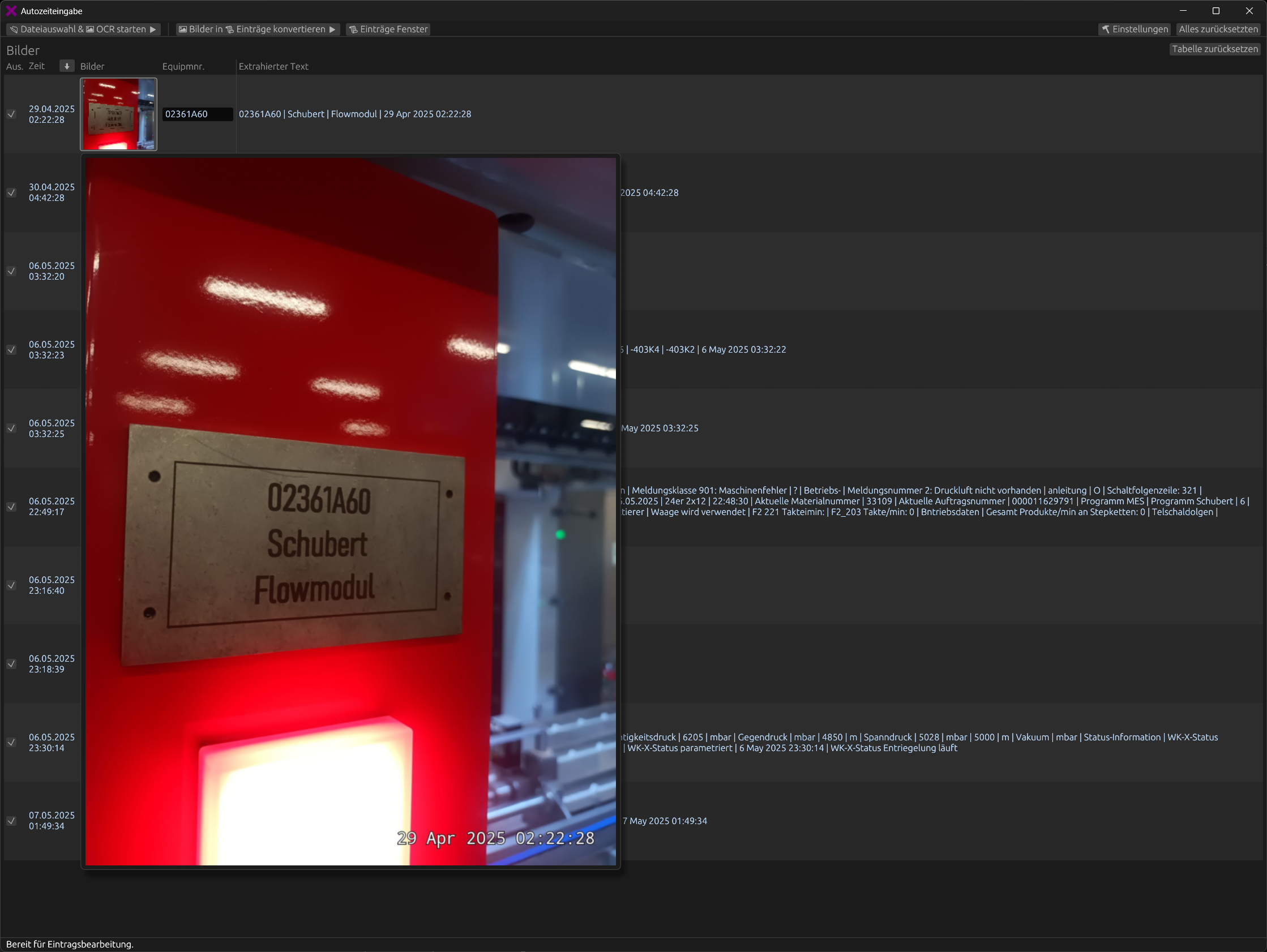
Task: Click the scroll icon in 'Einträge konvertieren'
Action: coord(229,29)
